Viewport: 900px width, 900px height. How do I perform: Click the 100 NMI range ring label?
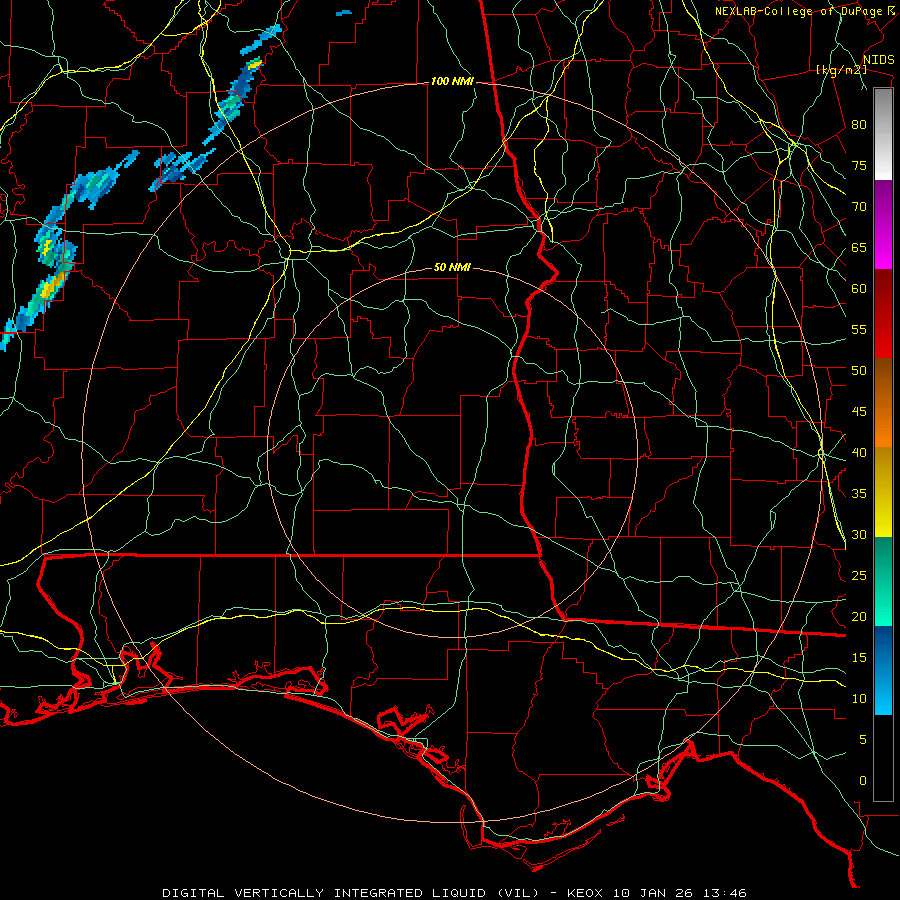[452, 82]
